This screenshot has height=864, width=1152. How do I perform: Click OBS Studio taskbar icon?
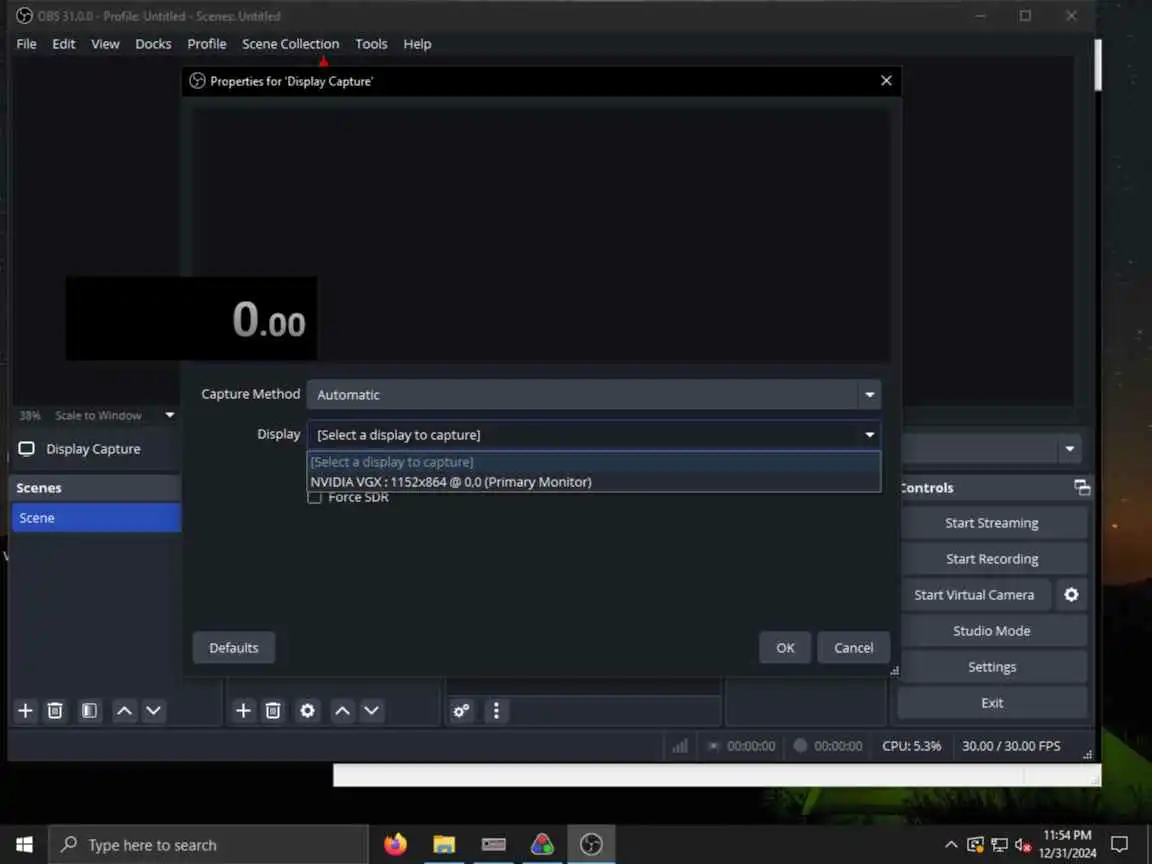point(591,844)
